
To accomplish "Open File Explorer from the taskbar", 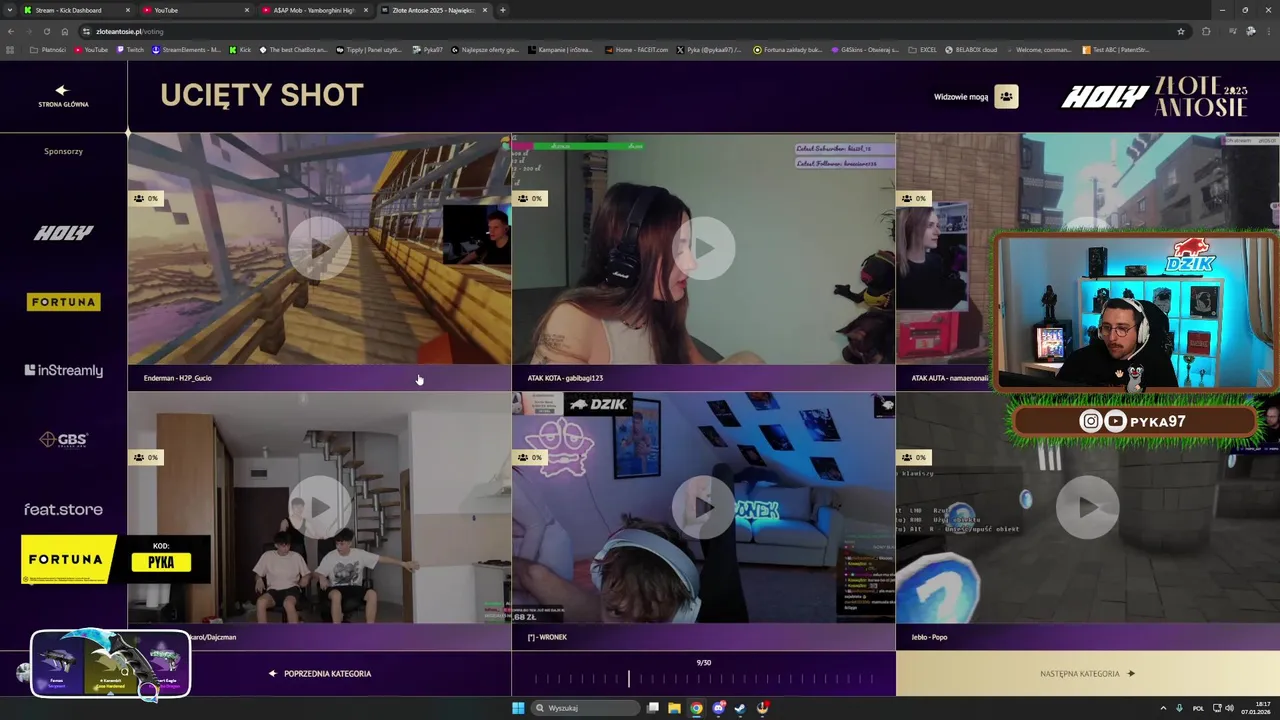I will (674, 708).
